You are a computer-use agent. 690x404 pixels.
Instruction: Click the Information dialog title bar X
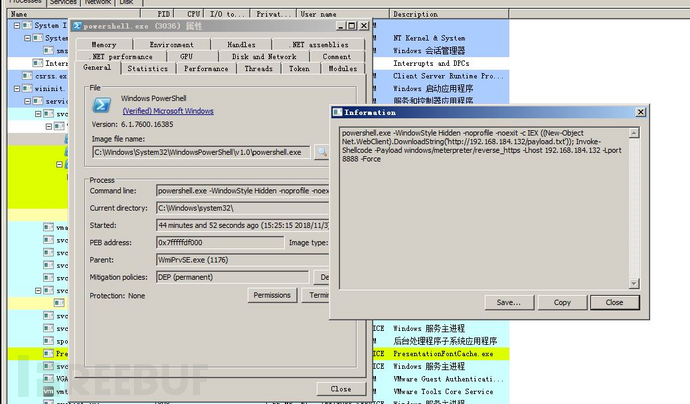(x=641, y=112)
